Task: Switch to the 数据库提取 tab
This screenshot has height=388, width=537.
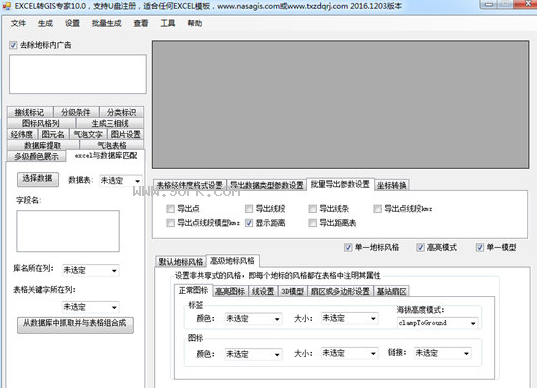Action: tap(42, 145)
